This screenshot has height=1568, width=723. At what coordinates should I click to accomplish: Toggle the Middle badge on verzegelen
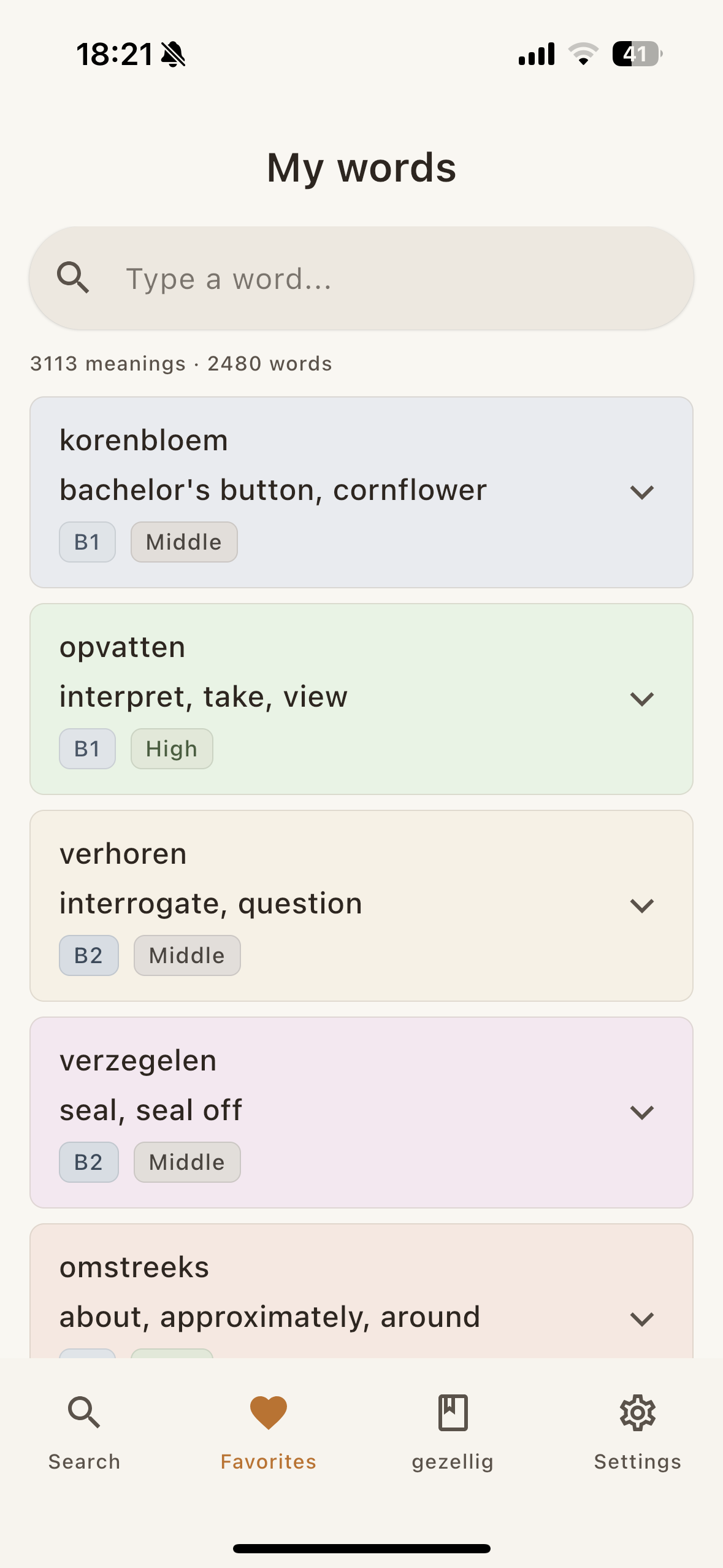(186, 1161)
